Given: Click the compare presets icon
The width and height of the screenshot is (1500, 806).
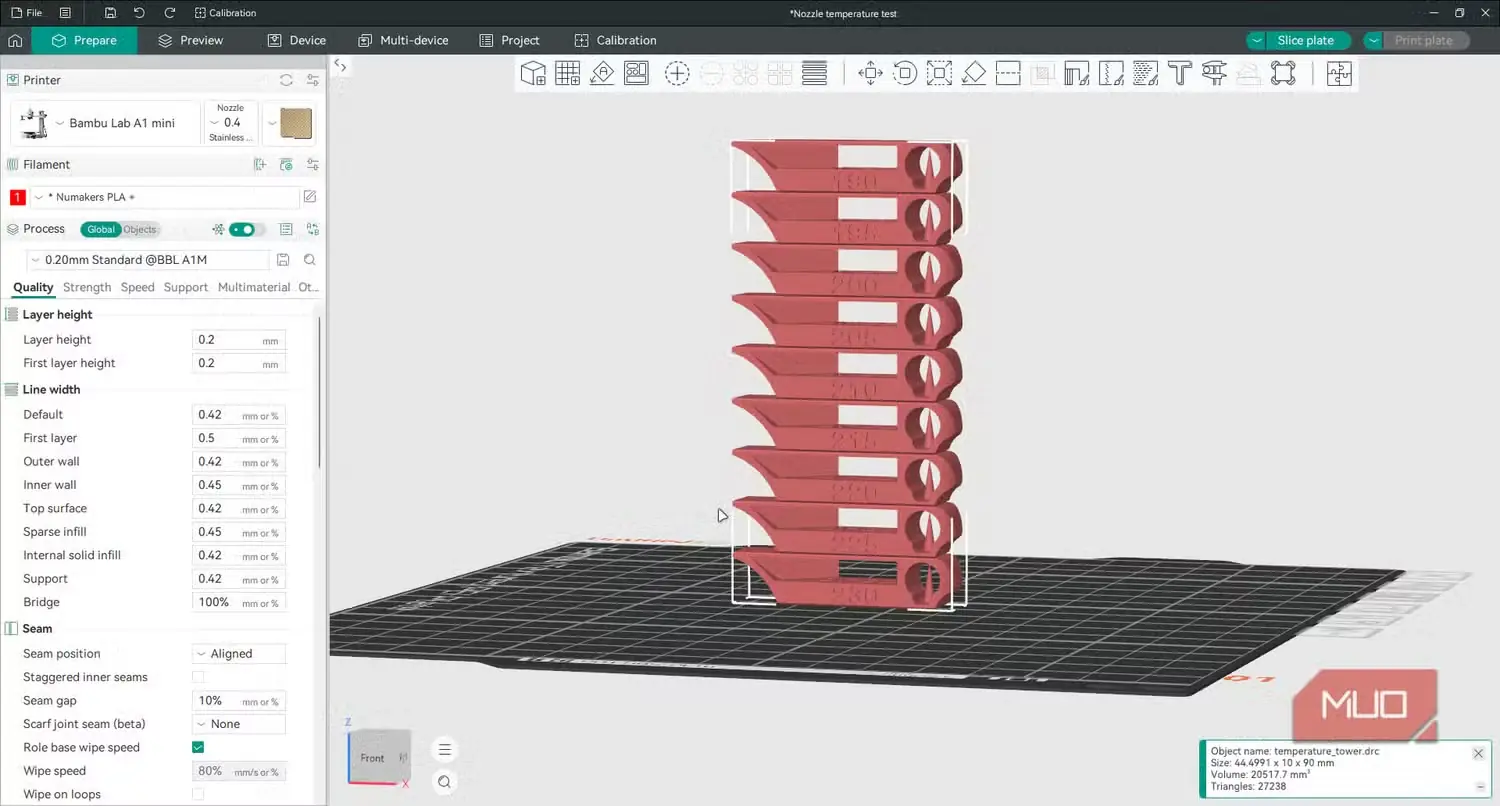Looking at the screenshot, I should [313, 229].
